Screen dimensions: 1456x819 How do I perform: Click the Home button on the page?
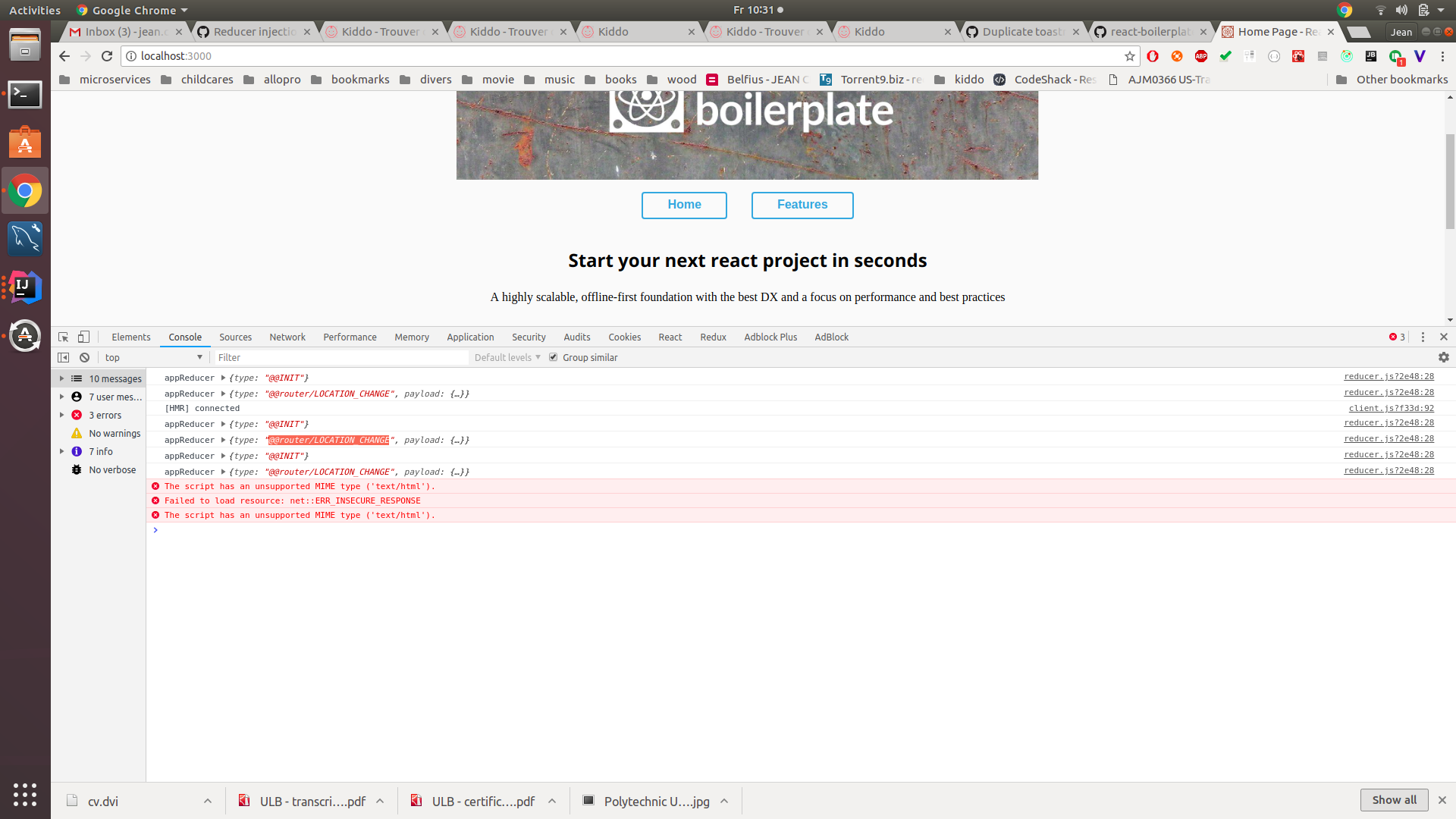tap(684, 205)
